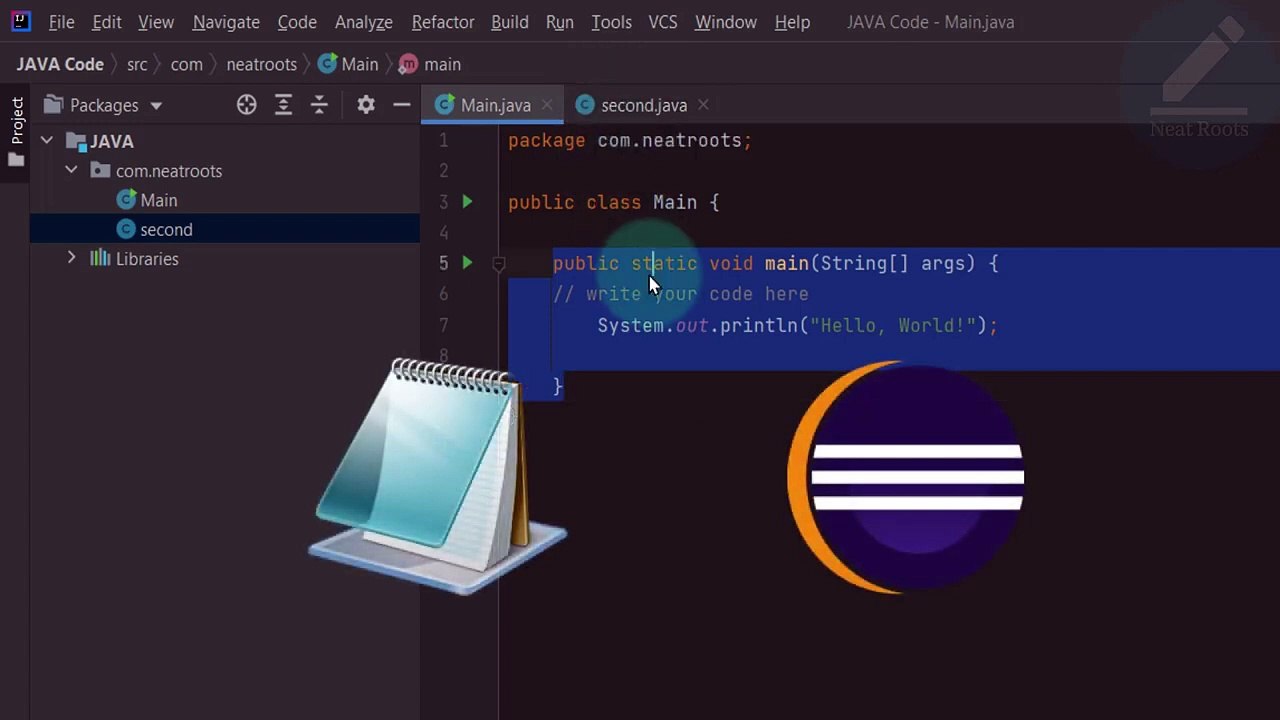Click "Hello, World!" string literal
Viewport: 1280px width, 720px height.
(x=893, y=325)
